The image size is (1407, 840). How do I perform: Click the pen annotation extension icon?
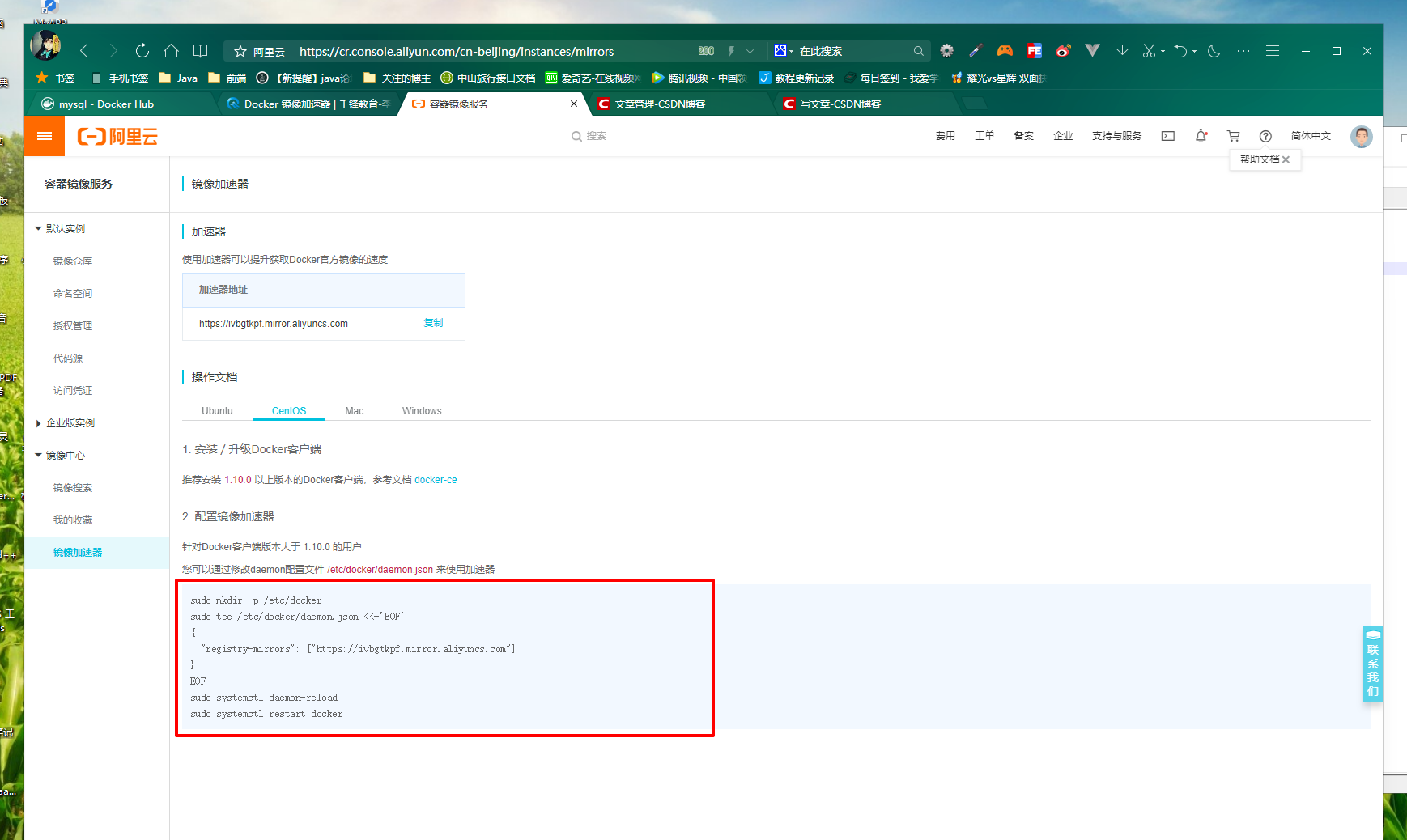(x=976, y=51)
